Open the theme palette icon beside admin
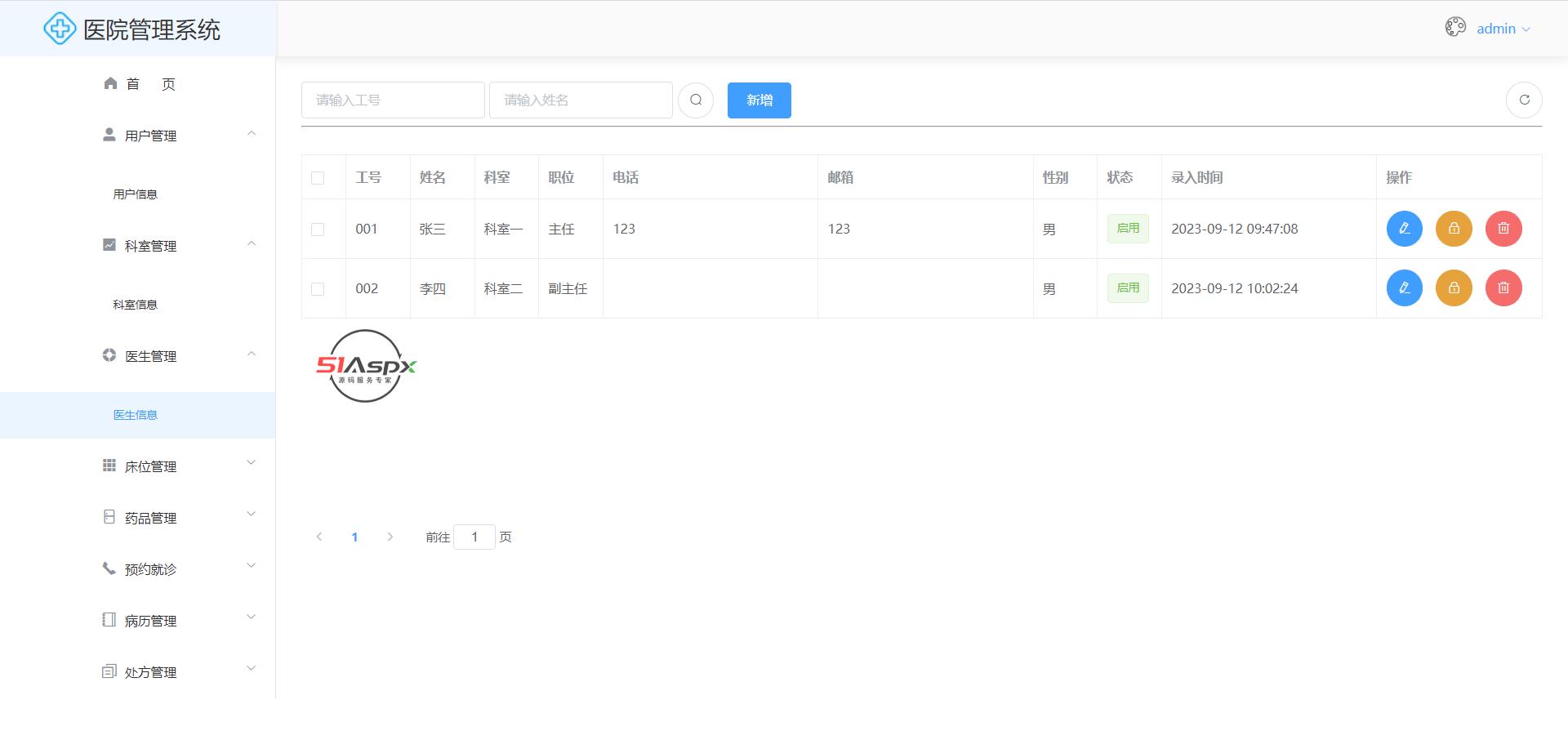The image size is (1568, 731). pyautogui.click(x=1455, y=28)
